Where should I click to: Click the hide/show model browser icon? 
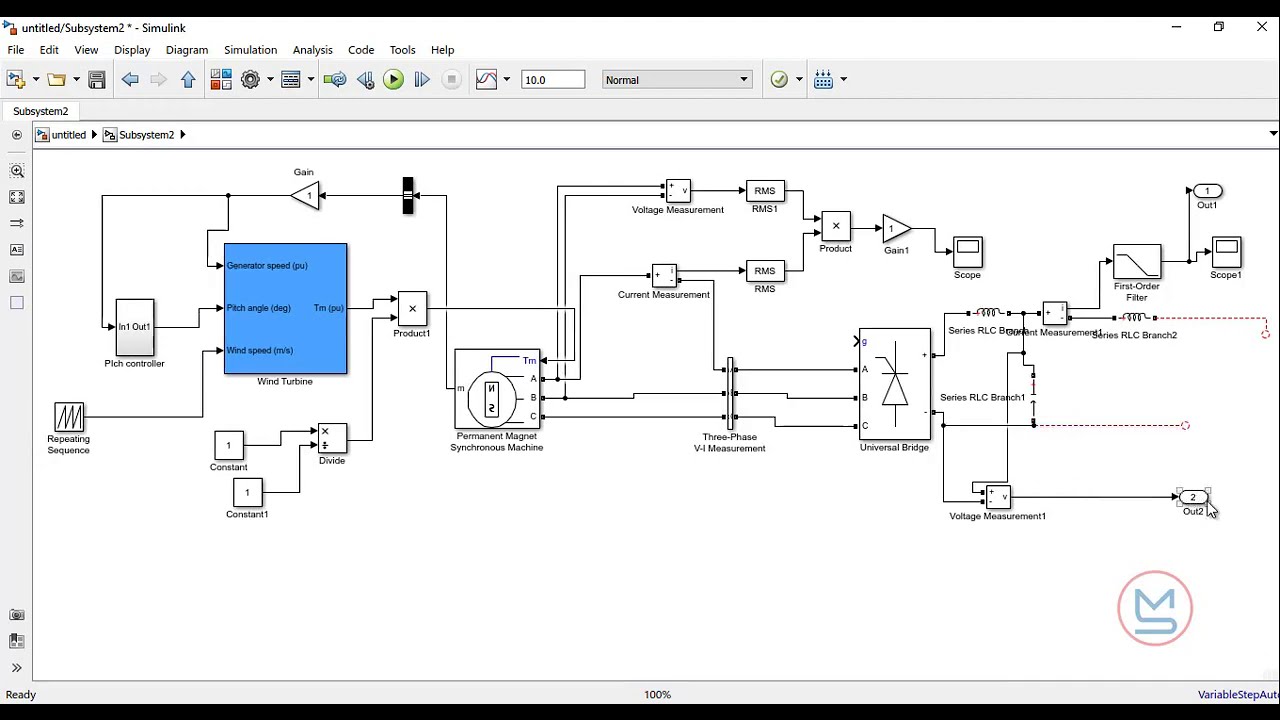[x=16, y=135]
